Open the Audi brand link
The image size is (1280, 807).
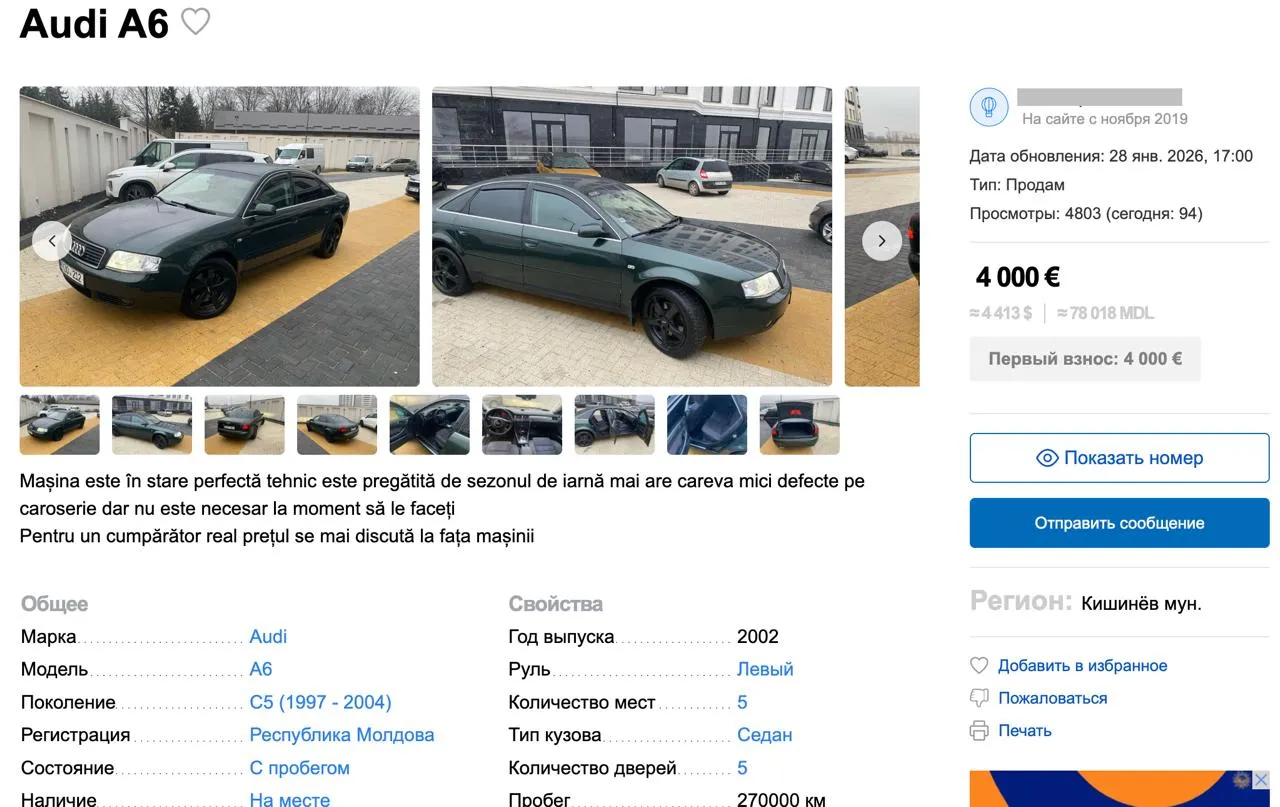coord(268,637)
